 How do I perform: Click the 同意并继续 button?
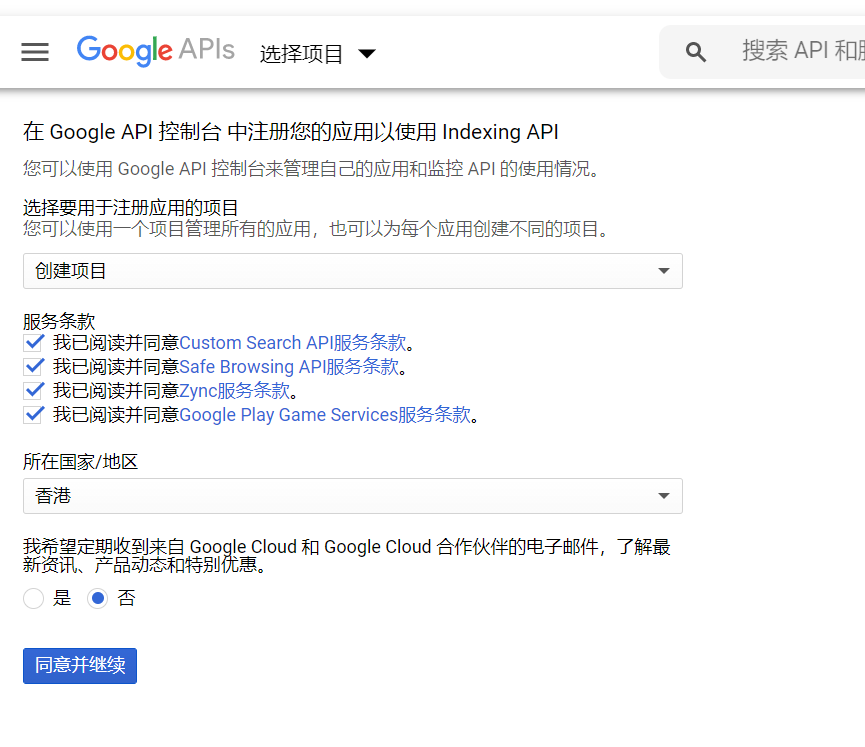[80, 666]
